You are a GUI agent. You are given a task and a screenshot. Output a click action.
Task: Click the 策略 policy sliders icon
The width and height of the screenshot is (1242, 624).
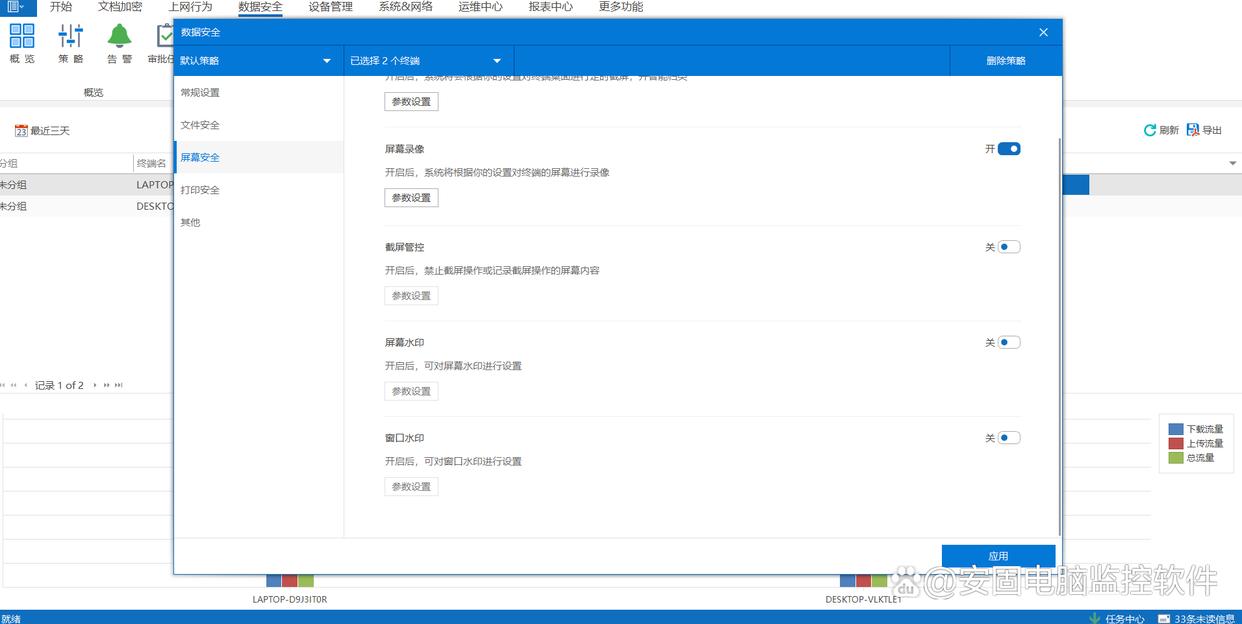point(71,37)
